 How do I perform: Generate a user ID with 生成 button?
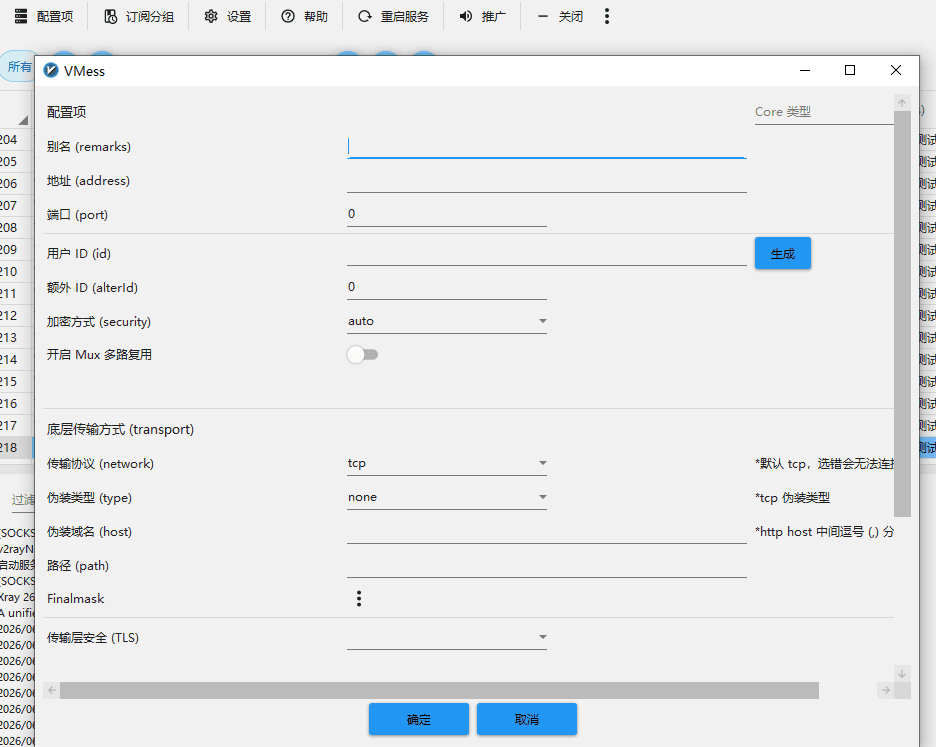(x=783, y=253)
